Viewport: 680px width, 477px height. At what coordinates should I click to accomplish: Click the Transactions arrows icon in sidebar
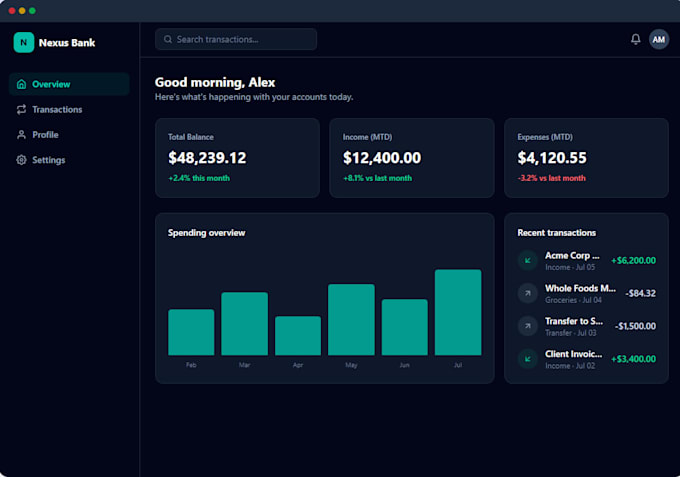(21, 109)
